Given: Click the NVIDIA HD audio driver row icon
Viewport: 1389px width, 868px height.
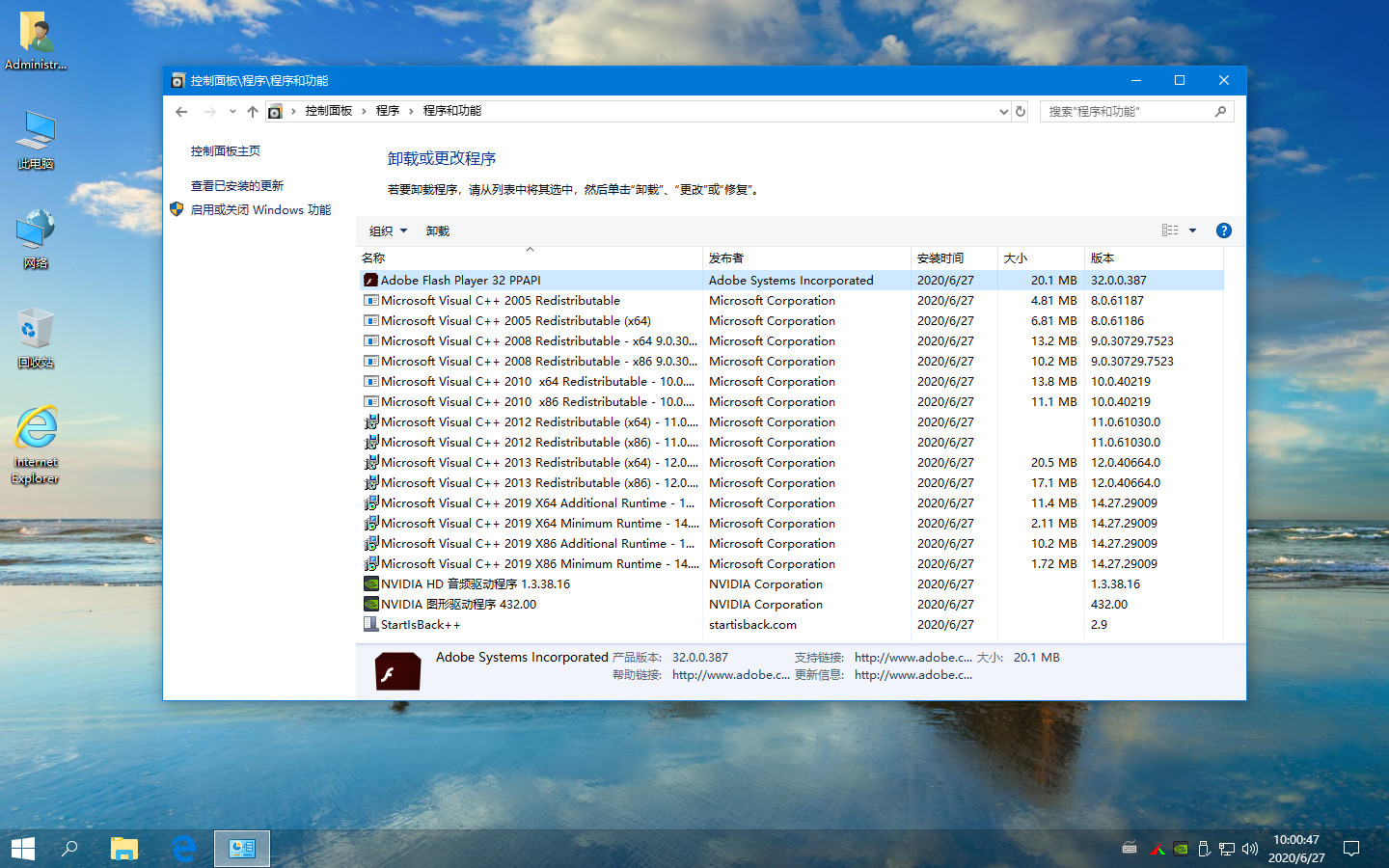Looking at the screenshot, I should [x=370, y=583].
